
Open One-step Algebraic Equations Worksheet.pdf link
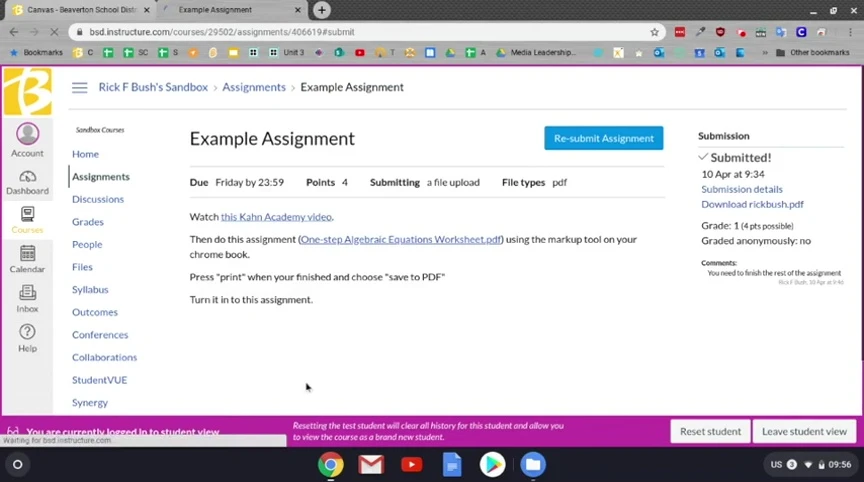coord(401,239)
